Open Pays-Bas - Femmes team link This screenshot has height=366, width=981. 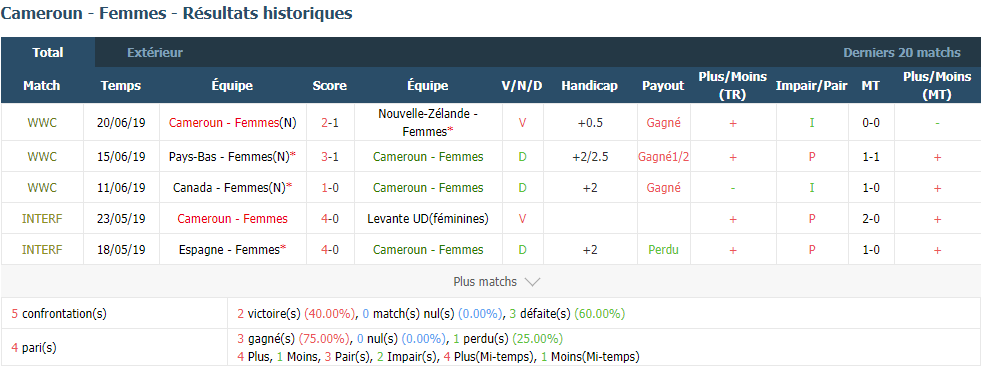[x=231, y=156]
